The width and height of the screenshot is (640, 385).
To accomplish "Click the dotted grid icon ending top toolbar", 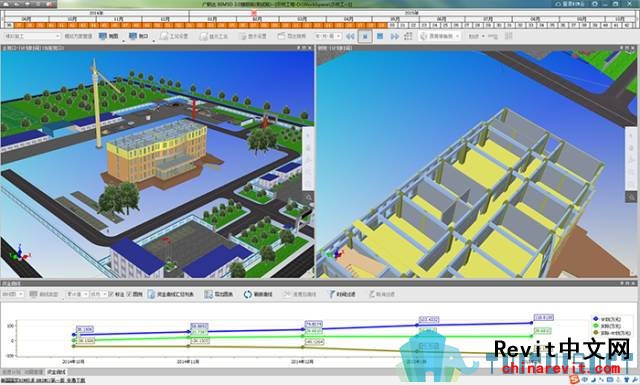I will [509, 36].
